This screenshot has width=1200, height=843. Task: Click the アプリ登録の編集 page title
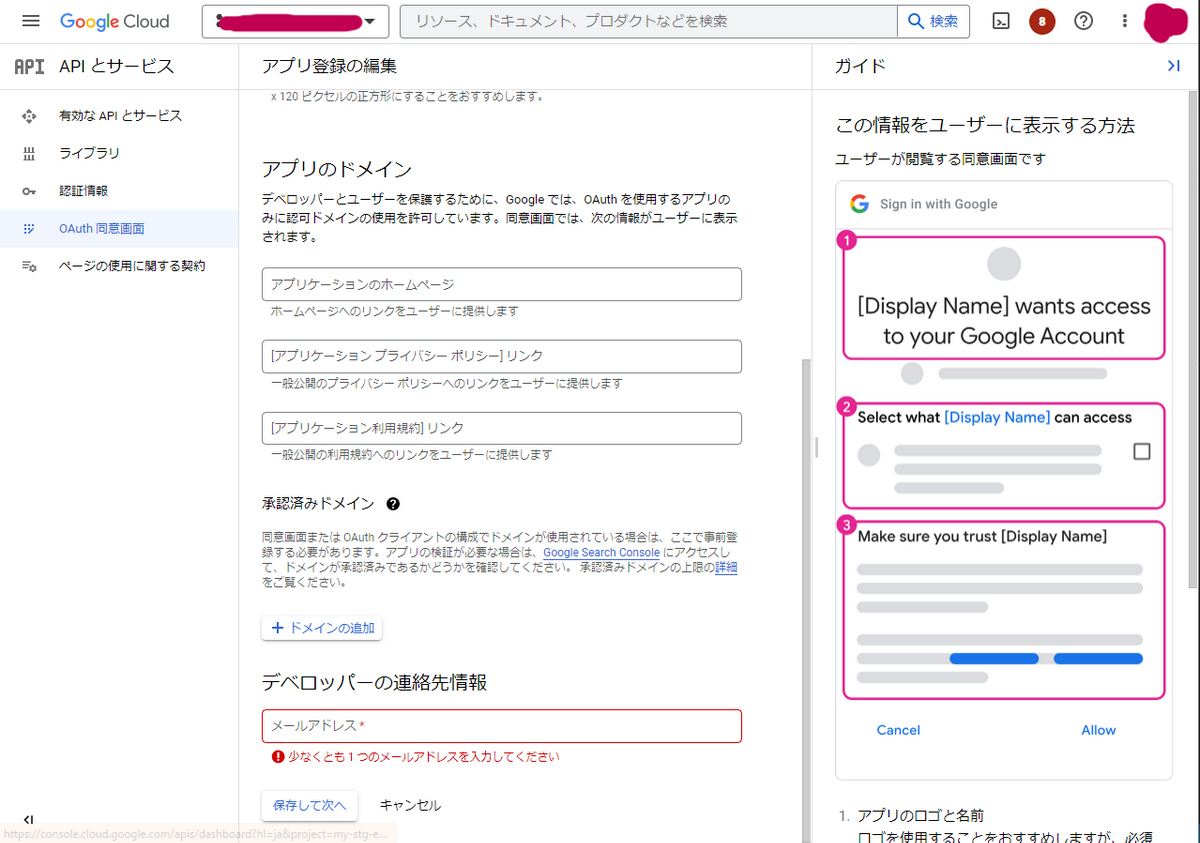(x=329, y=66)
